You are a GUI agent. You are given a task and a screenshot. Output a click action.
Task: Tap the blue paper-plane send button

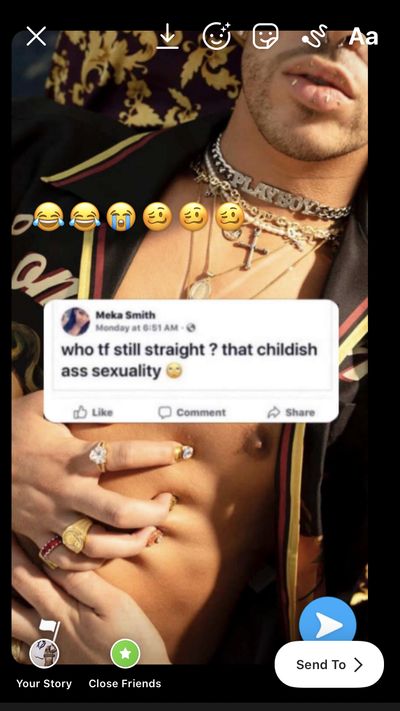(327, 625)
